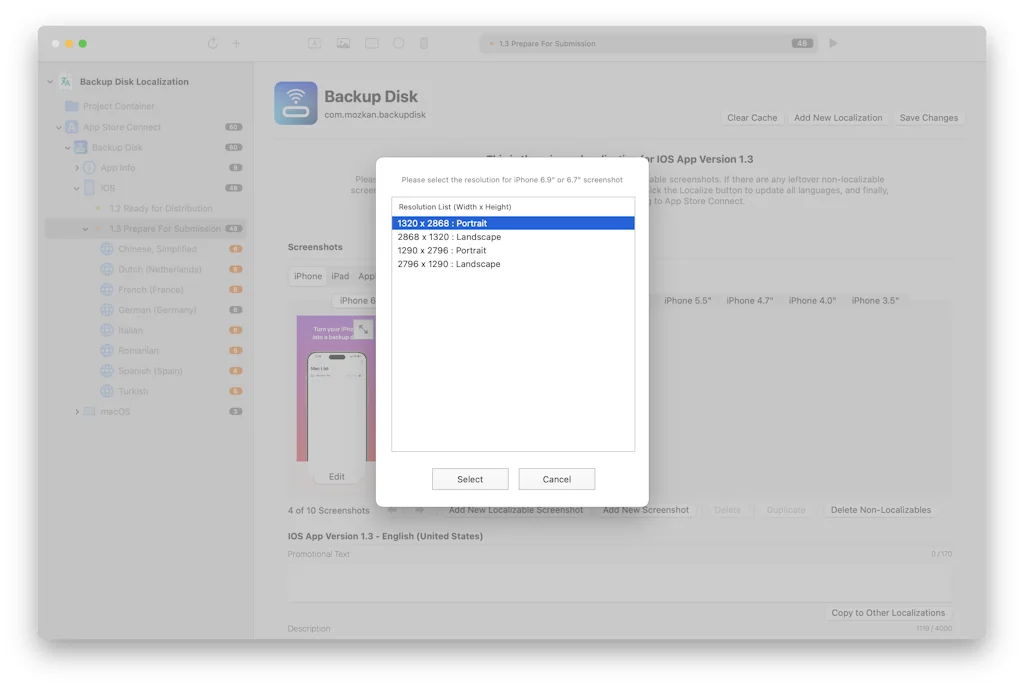Image resolution: width=1024 pixels, height=689 pixels.
Task: Click the trash icon in the toolbar
Action: coord(422,43)
